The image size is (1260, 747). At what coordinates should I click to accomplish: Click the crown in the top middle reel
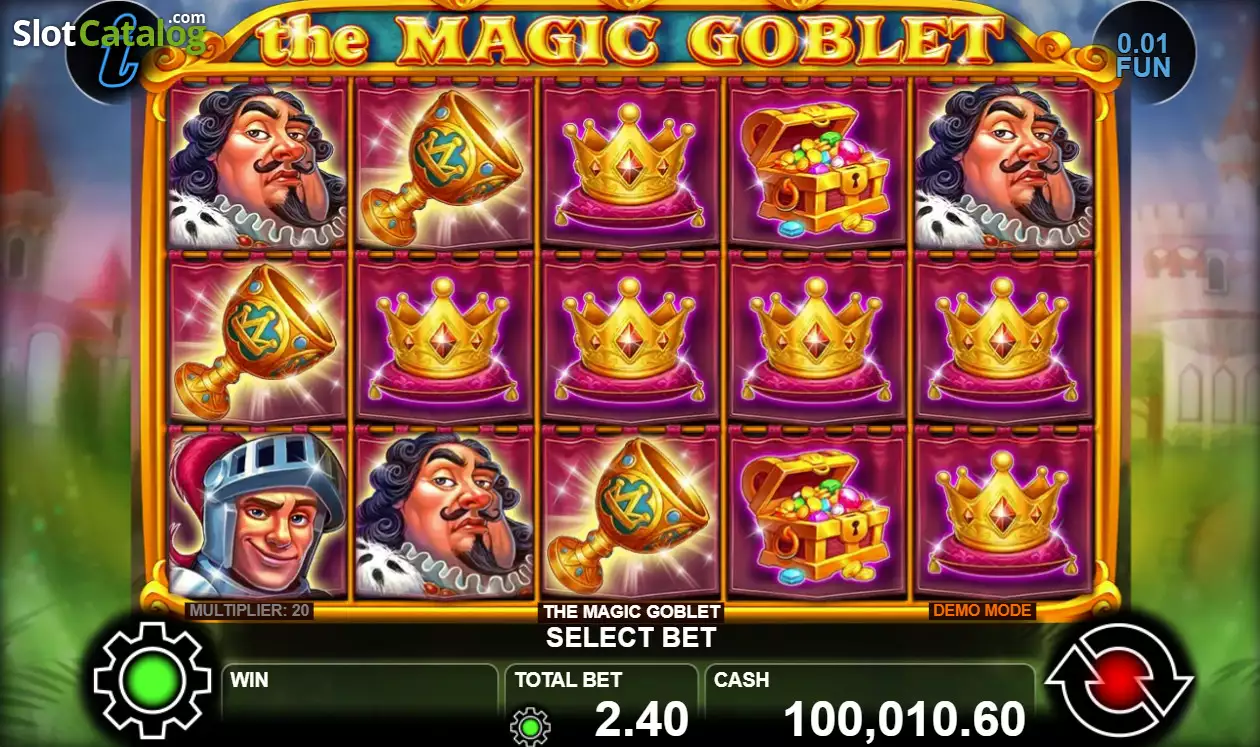coord(630,164)
